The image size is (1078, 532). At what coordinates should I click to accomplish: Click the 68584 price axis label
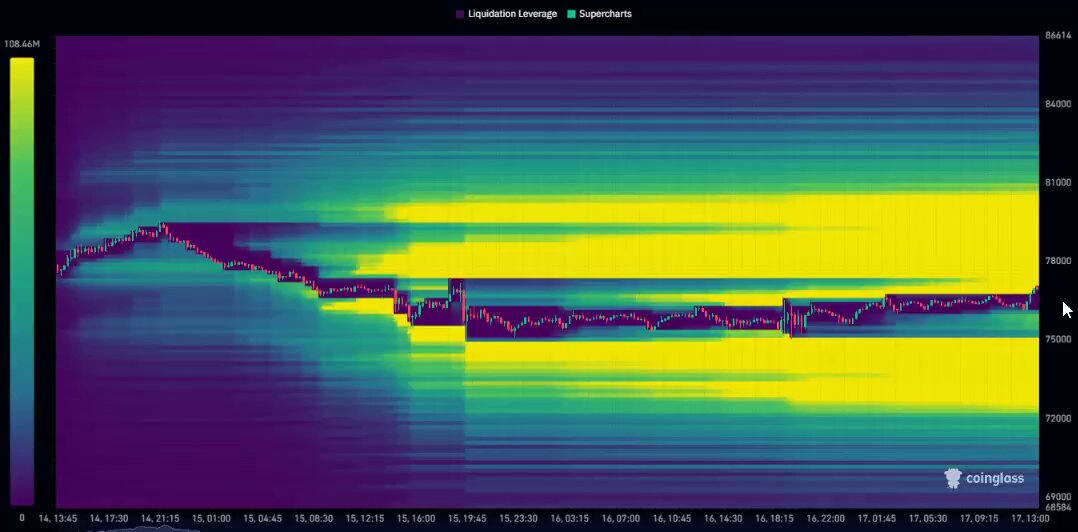click(1058, 507)
